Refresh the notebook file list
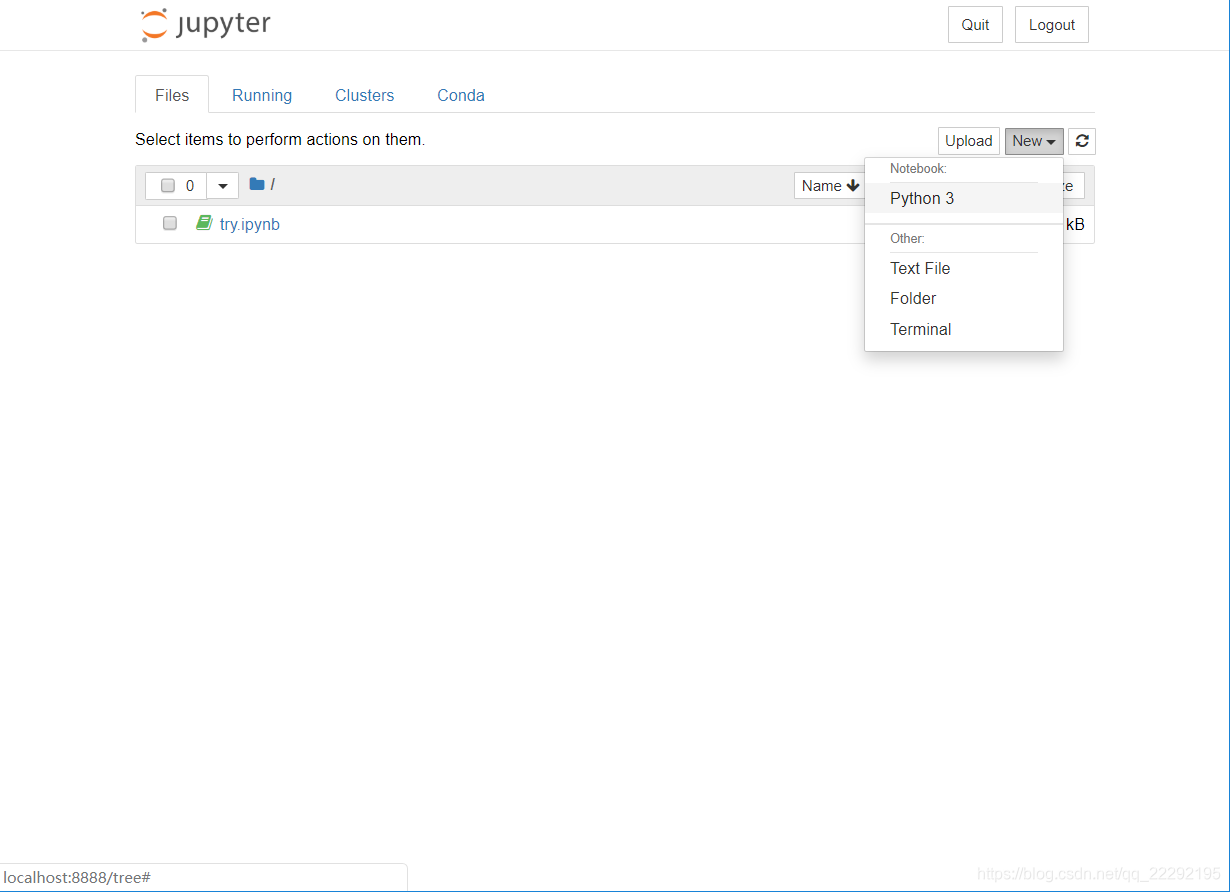 click(x=1081, y=141)
